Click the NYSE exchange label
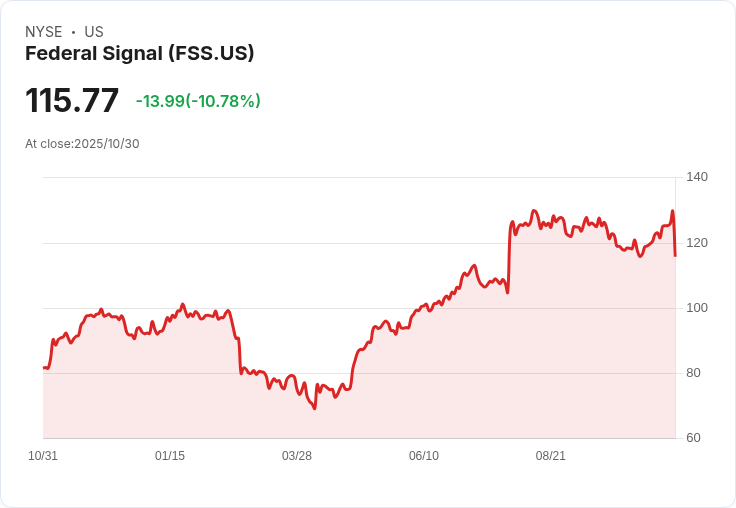The image size is (736, 508). coord(44,32)
